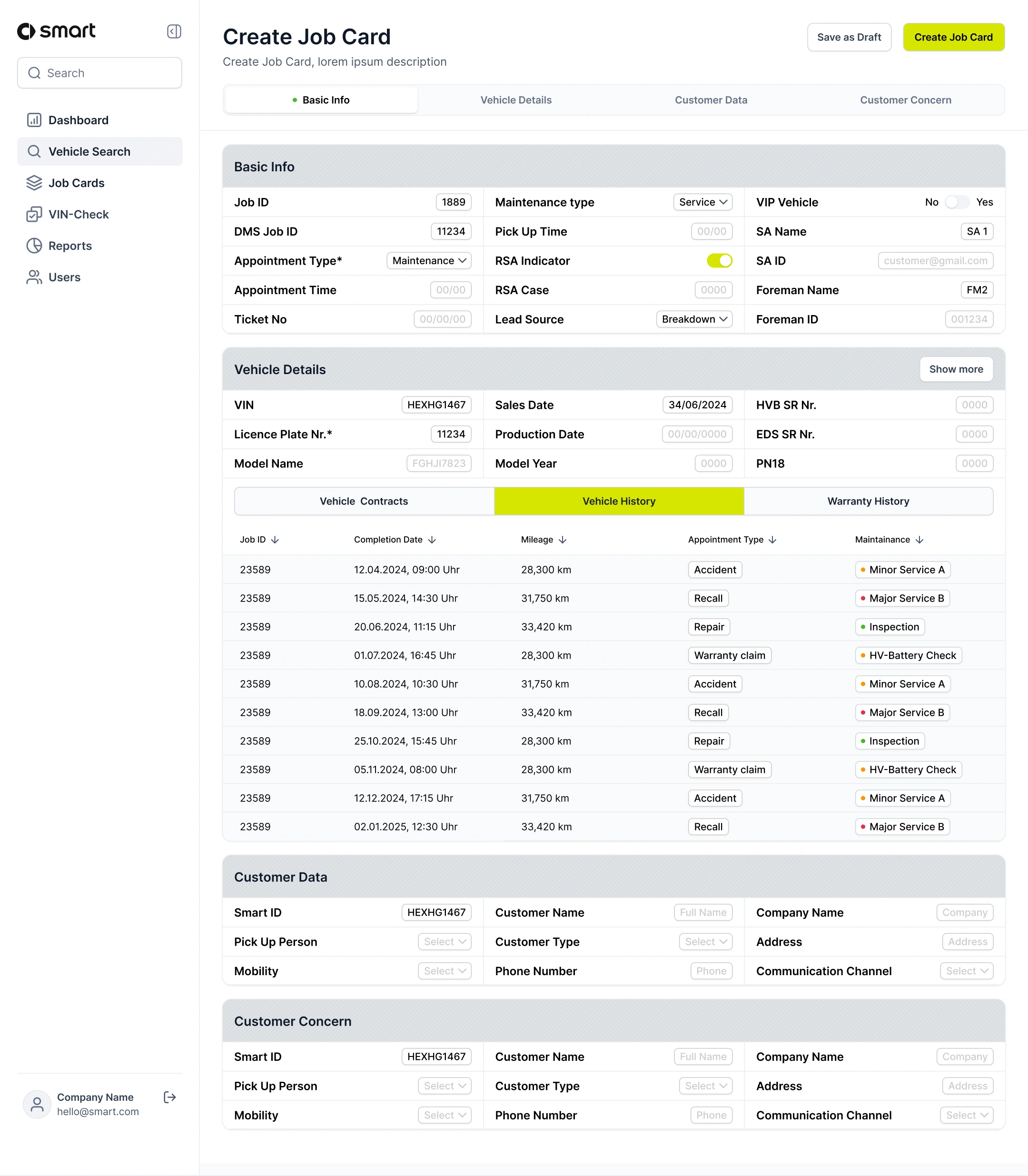Switch to the Customer Concern tab
The height and width of the screenshot is (1176, 1028).
905,100
